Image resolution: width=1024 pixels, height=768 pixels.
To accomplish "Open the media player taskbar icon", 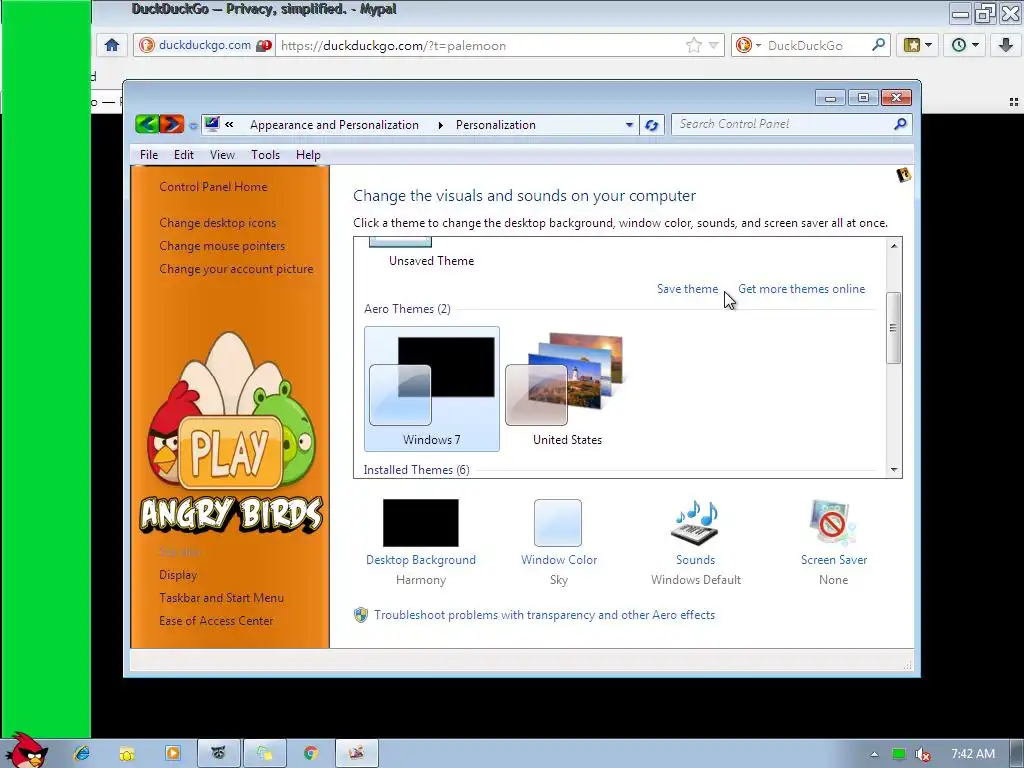I will click(x=172, y=753).
